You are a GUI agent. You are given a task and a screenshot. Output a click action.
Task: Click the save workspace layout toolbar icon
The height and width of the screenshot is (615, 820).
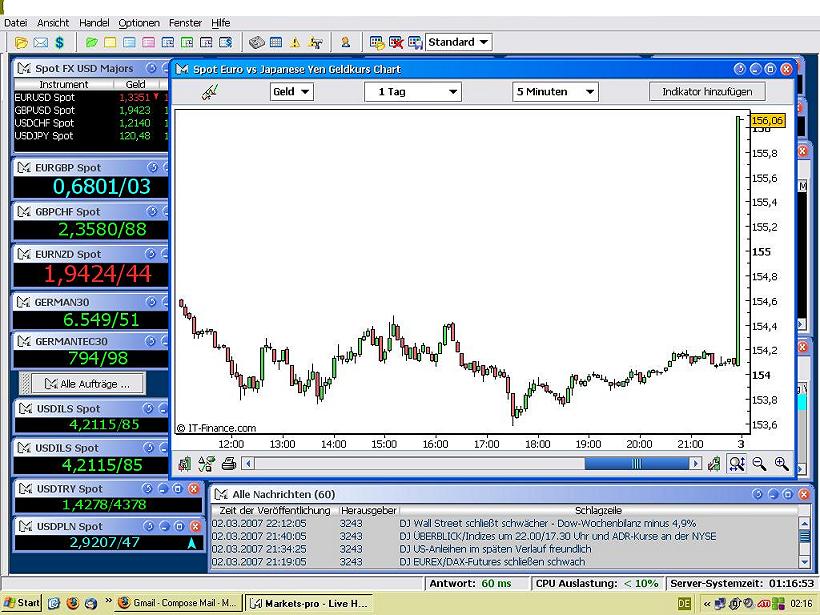[x=415, y=42]
